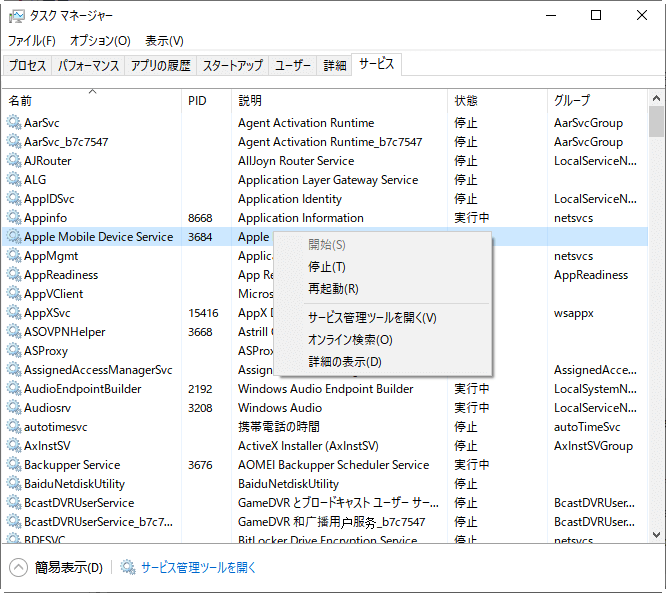Click the gear icon next to AJRouter
The height and width of the screenshot is (593, 666).
pyautogui.click(x=14, y=161)
